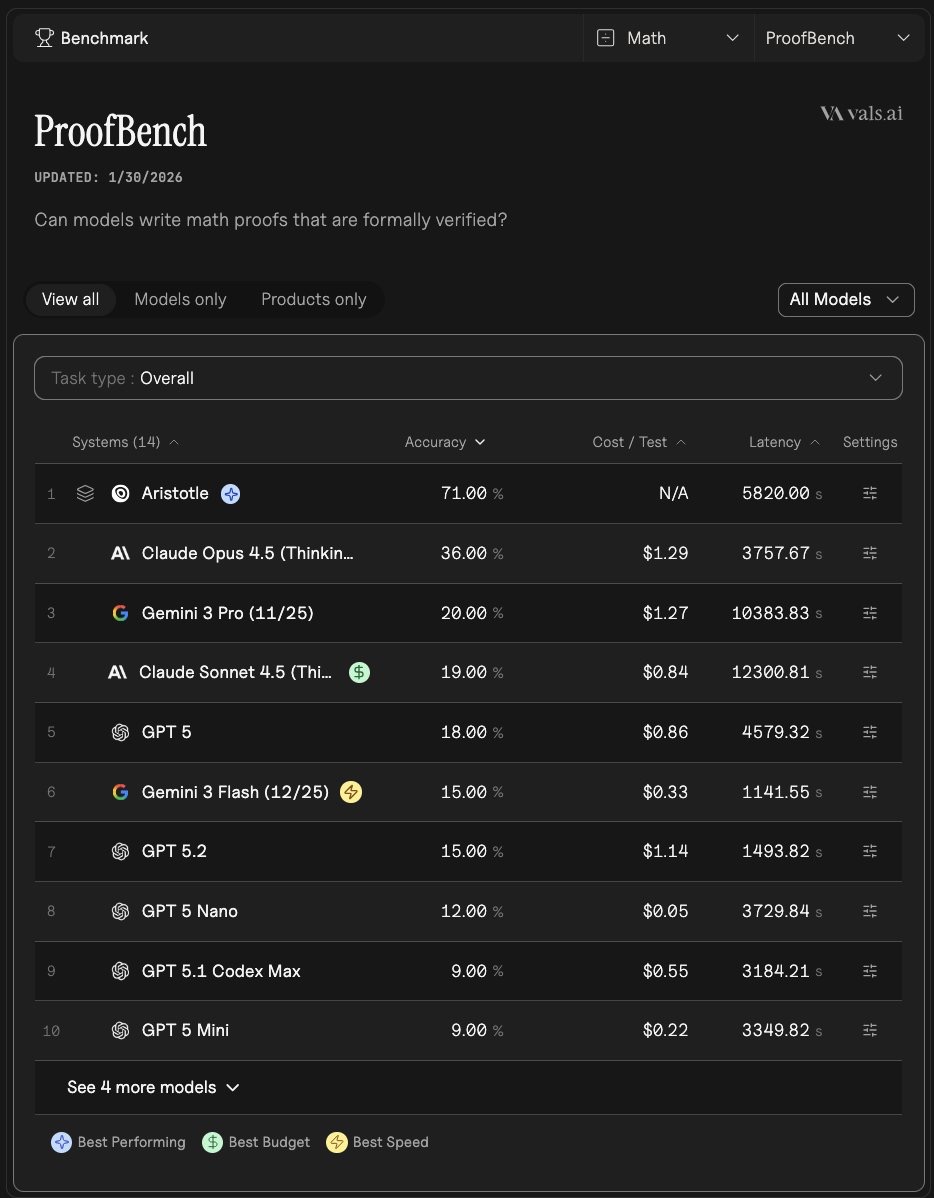Image resolution: width=934 pixels, height=1198 pixels.
Task: Click the stacked layers icon beside Aristotle
Action: 85,493
